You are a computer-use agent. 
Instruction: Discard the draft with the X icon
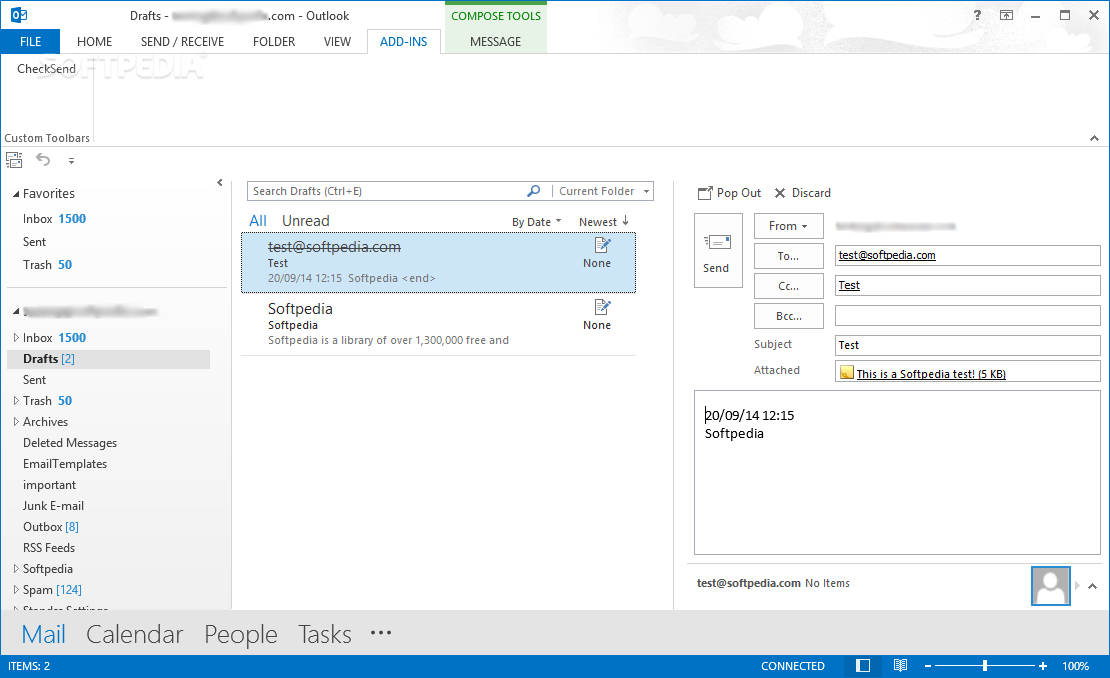780,193
